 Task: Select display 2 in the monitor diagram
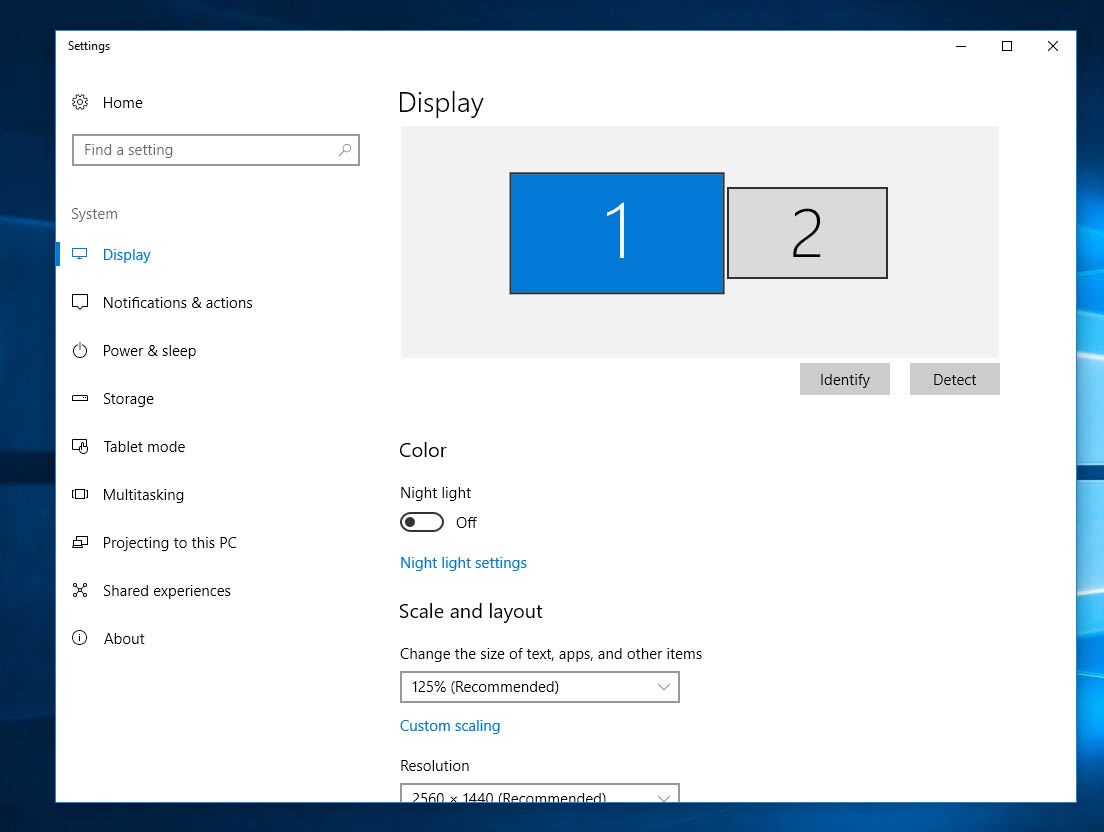(807, 233)
